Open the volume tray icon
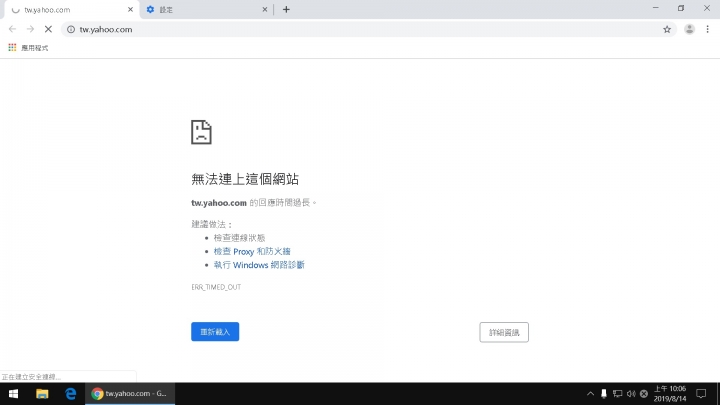 (631, 394)
